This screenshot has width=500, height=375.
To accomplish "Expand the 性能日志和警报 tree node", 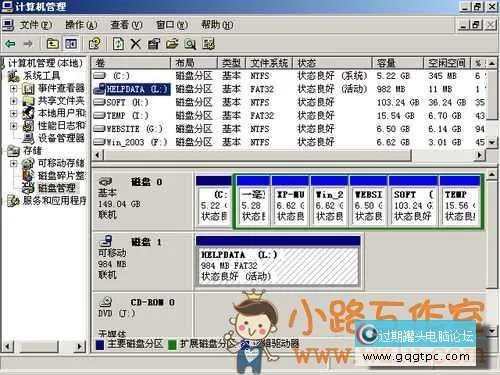I will click(13, 126).
